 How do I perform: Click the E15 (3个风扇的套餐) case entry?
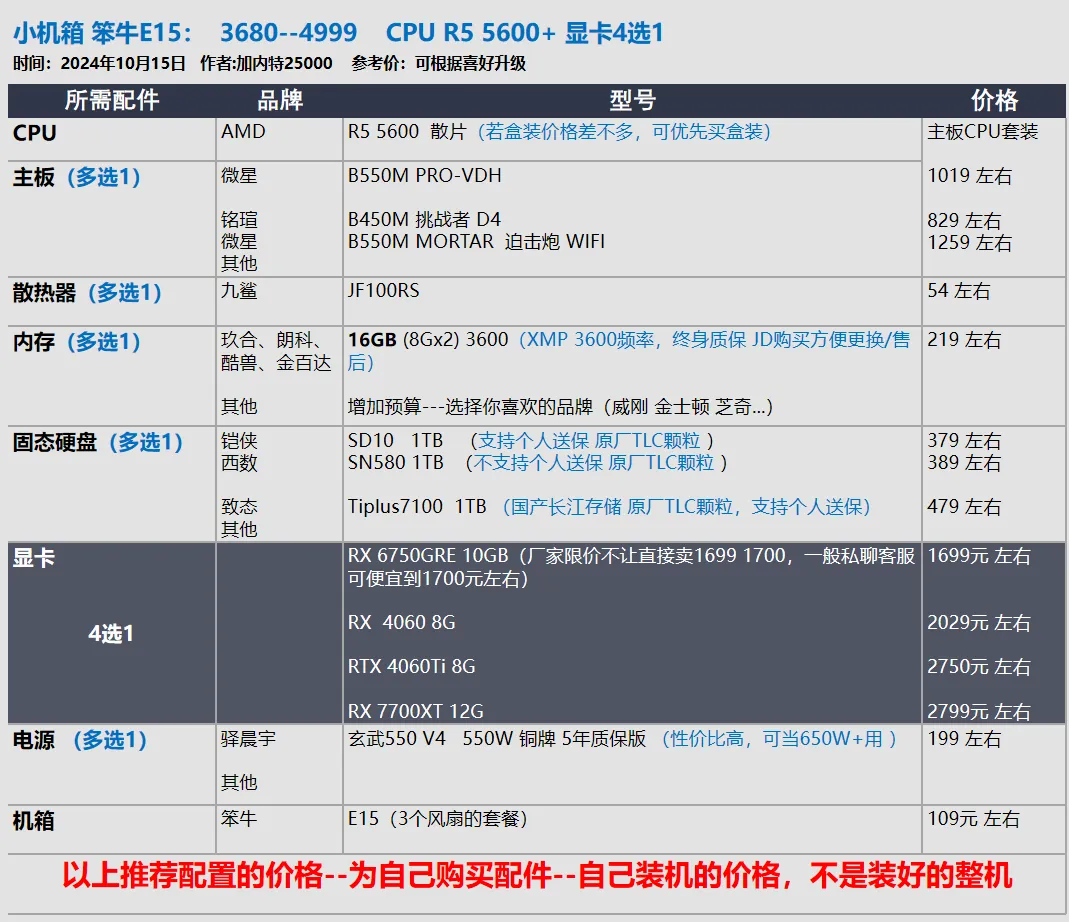tap(438, 818)
